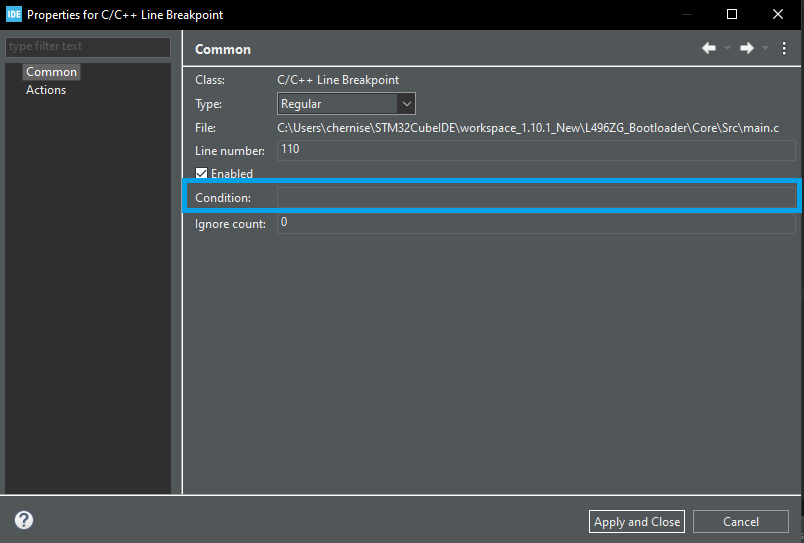Click the forward navigation arrow icon
Screen dimensions: 804x543
(747, 48)
